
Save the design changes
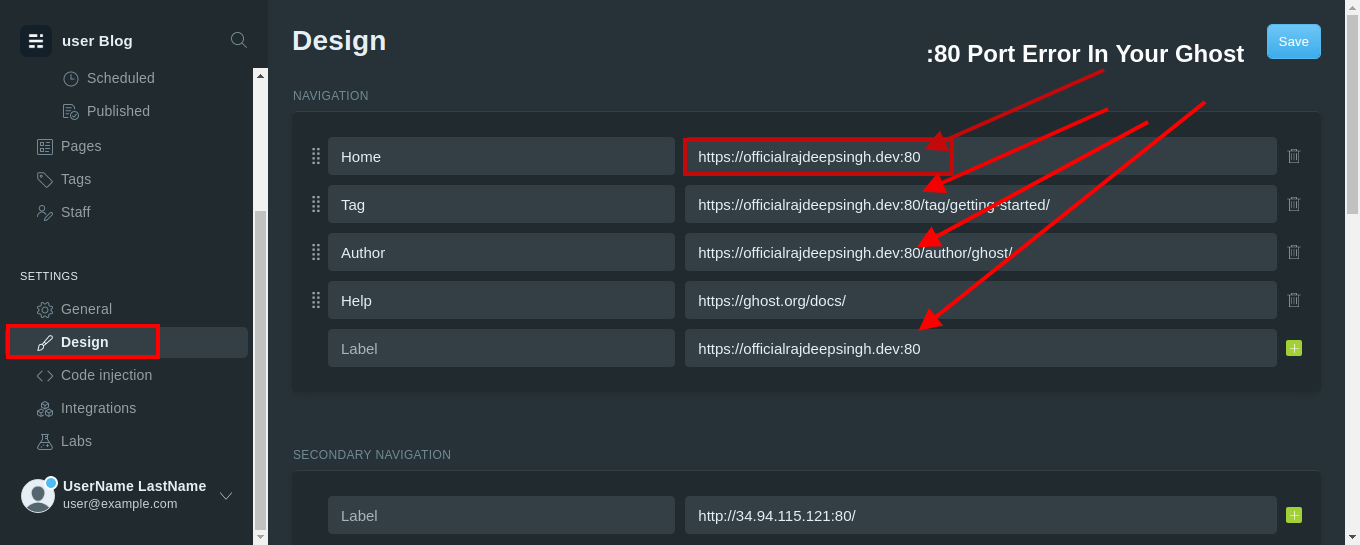pos(1293,41)
